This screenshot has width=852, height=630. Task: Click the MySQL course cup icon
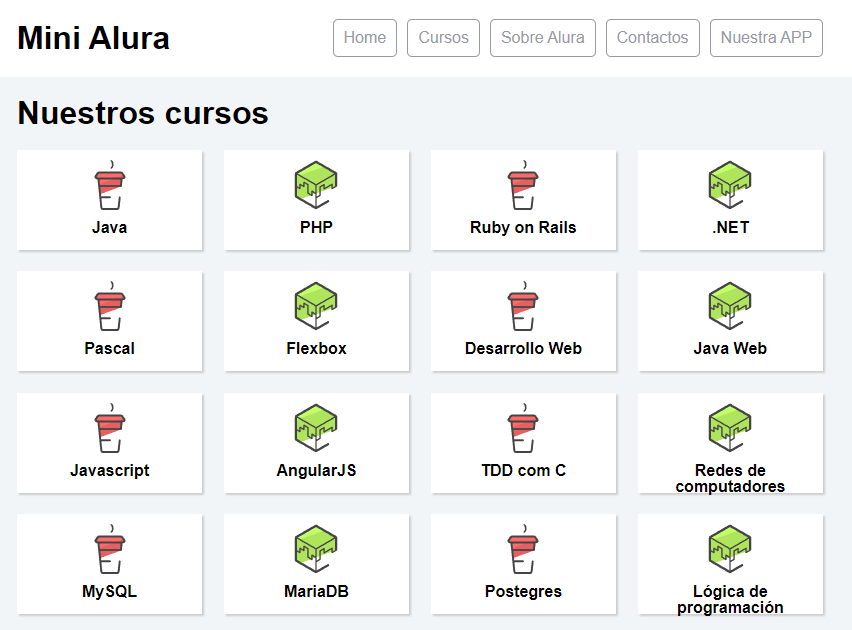click(109, 549)
